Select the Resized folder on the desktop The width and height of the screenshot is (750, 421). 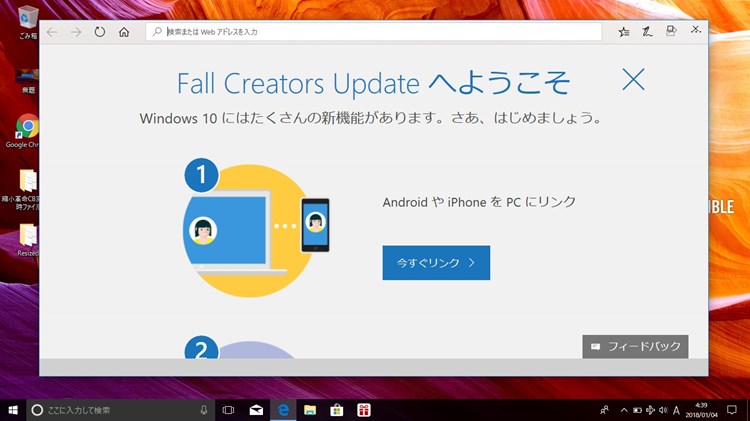pyautogui.click(x=28, y=240)
